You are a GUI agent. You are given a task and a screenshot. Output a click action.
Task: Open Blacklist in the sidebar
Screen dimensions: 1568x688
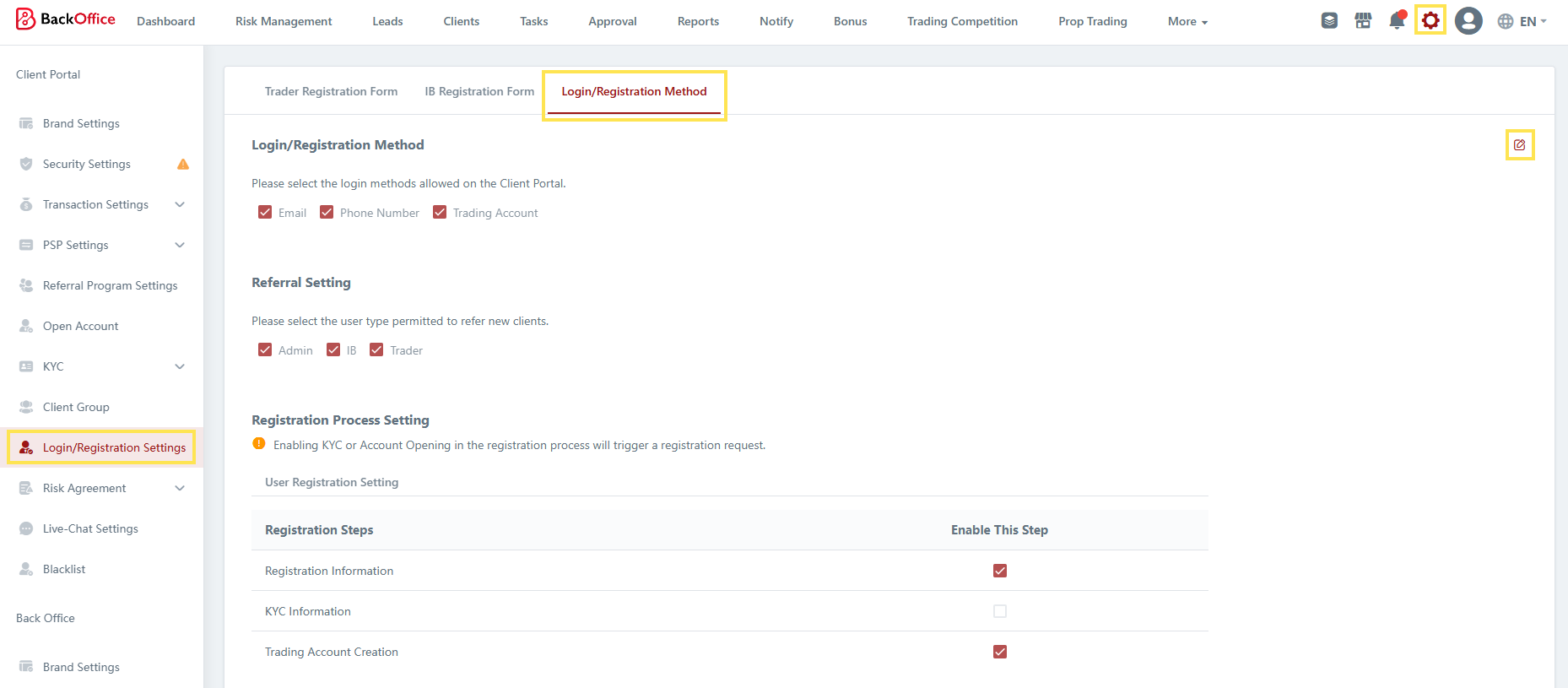64,569
